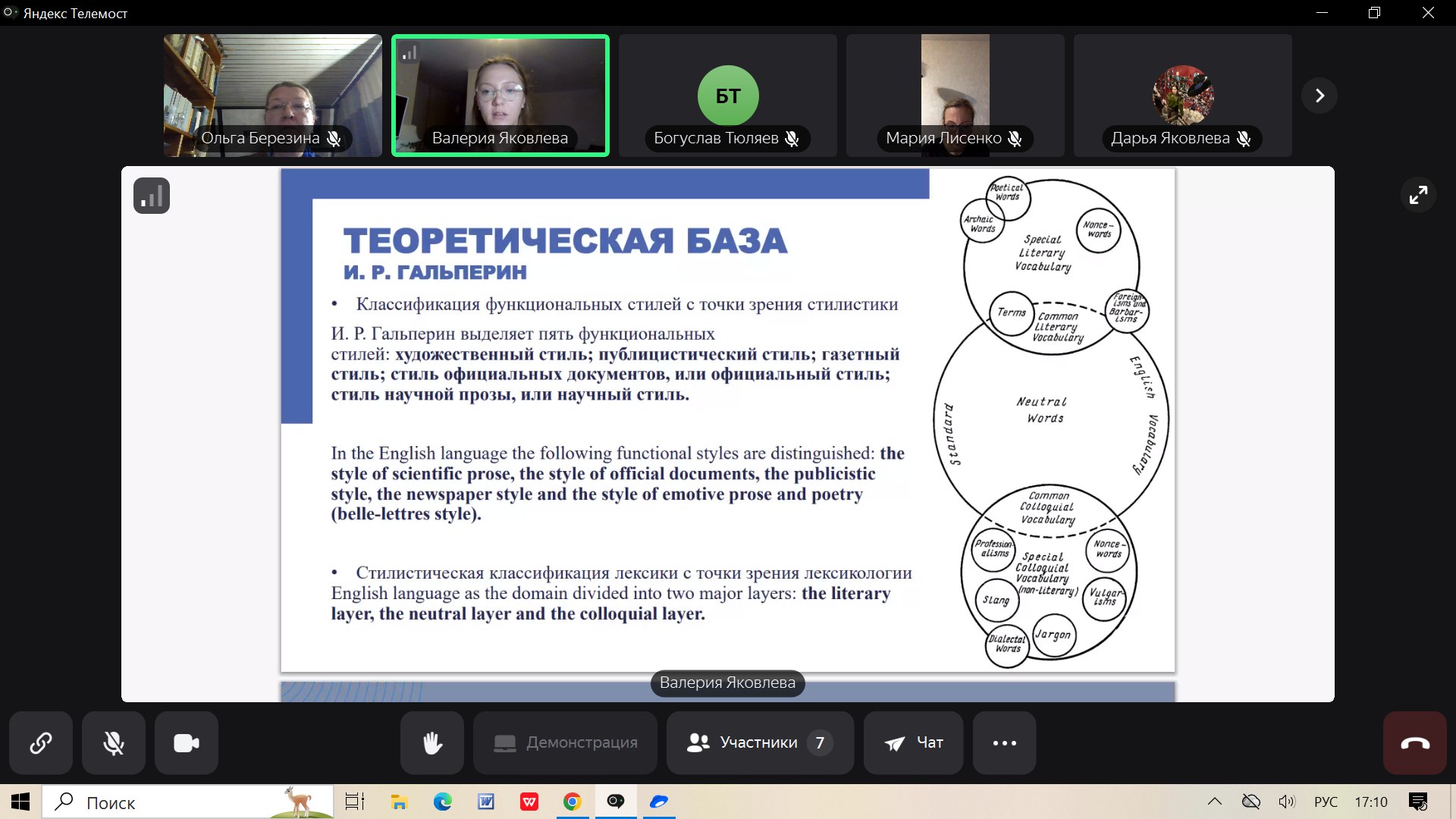Unmute the microphone in bottom bar
Image resolution: width=1456 pixels, height=819 pixels.
[x=114, y=743]
